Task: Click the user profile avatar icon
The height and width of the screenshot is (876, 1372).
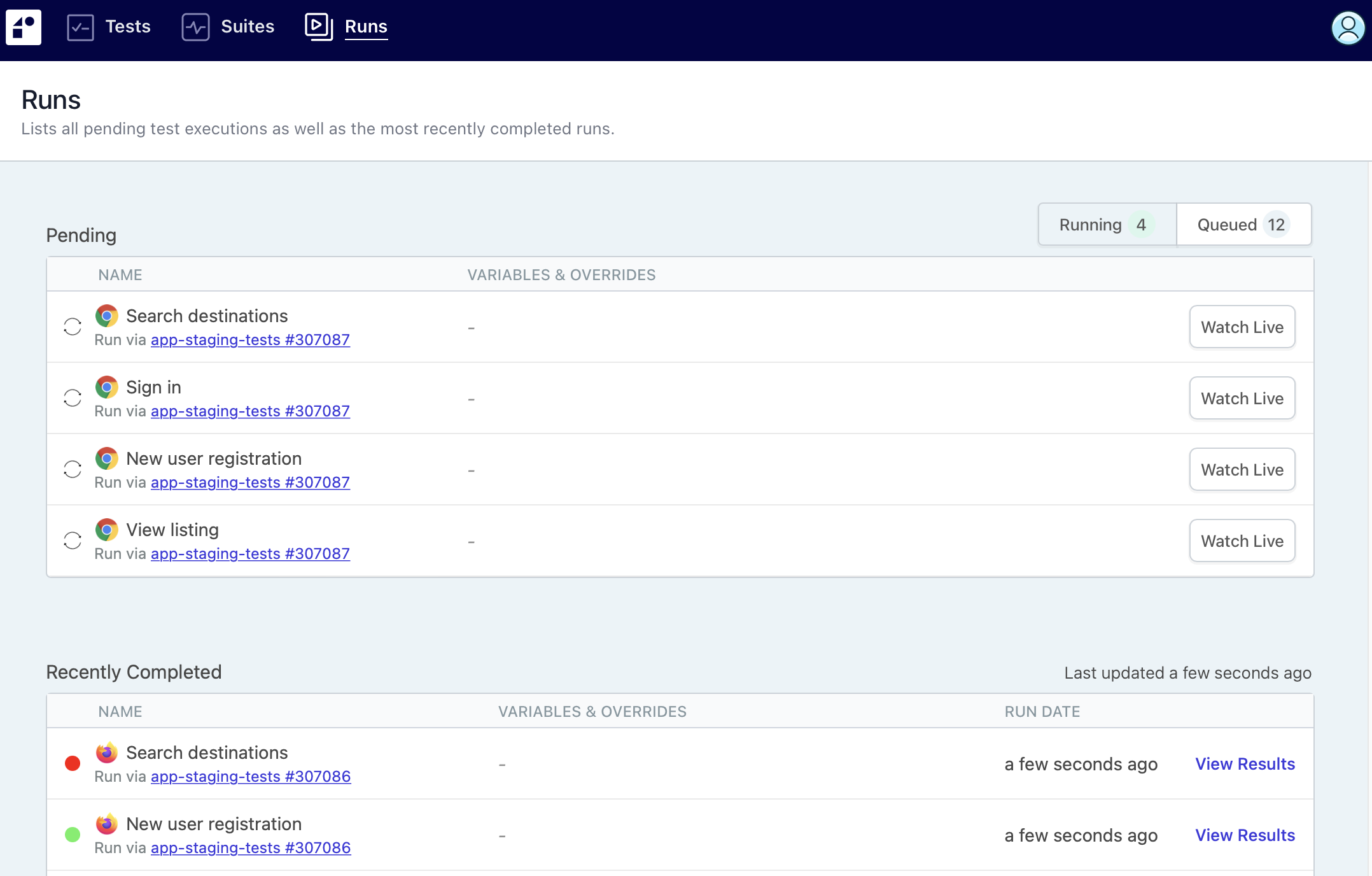Action: (1349, 28)
